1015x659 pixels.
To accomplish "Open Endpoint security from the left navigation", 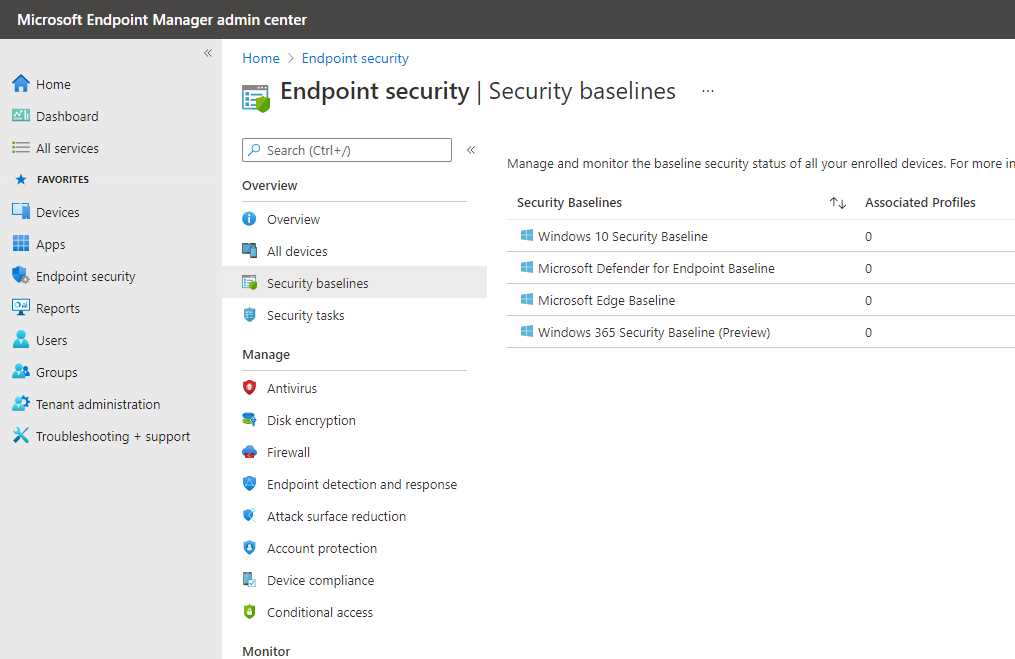I will [x=84, y=276].
